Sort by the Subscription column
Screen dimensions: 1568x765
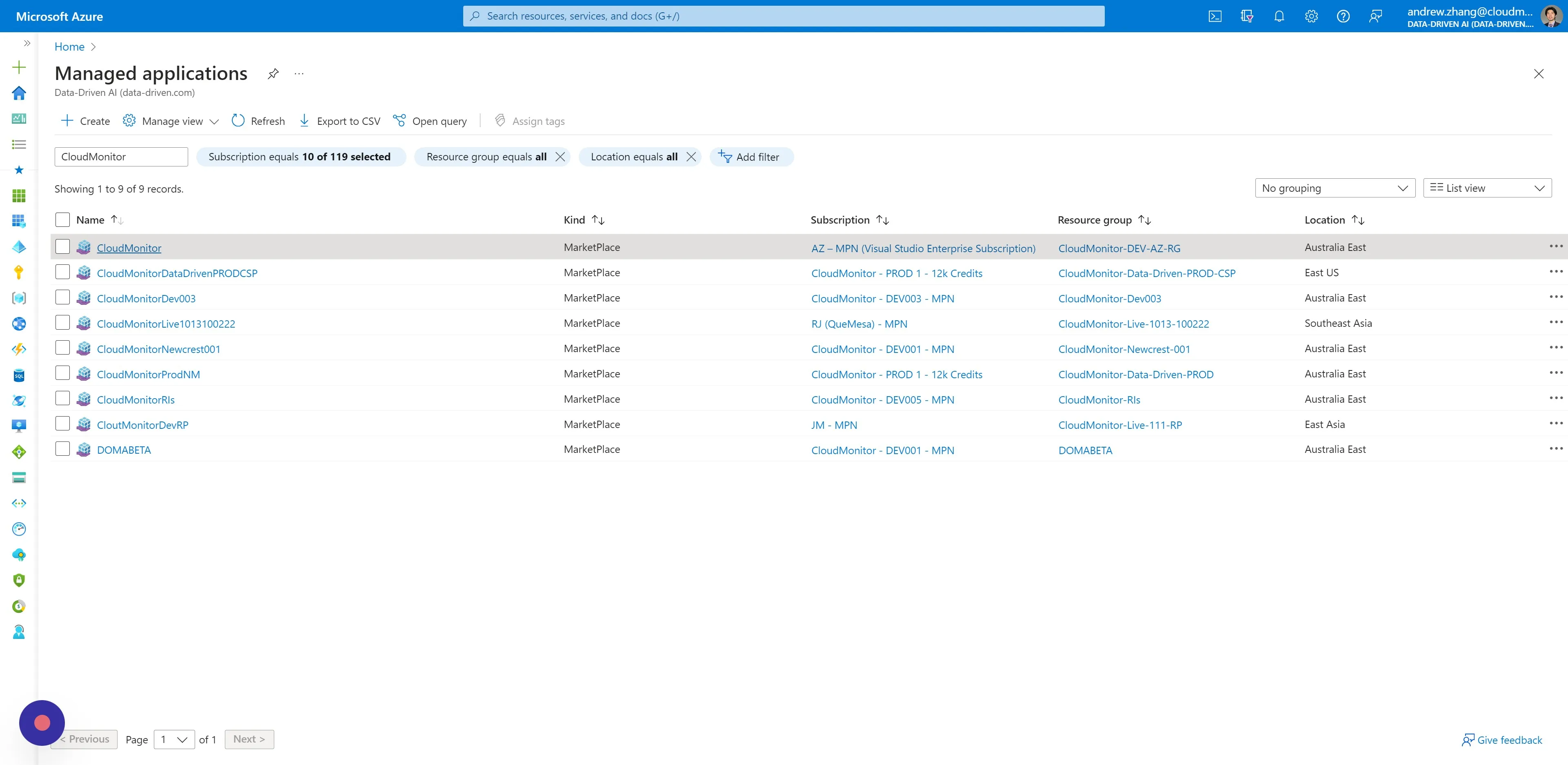tap(850, 220)
